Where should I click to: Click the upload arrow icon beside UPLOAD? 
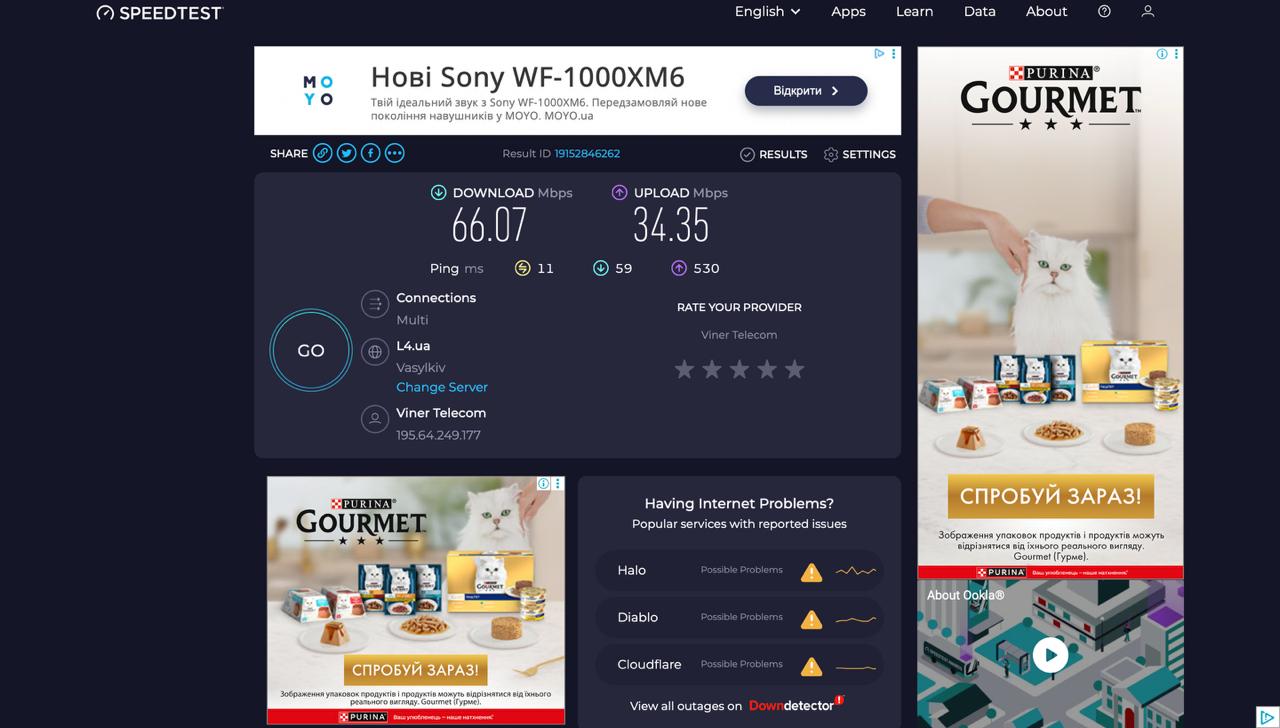[x=619, y=193]
